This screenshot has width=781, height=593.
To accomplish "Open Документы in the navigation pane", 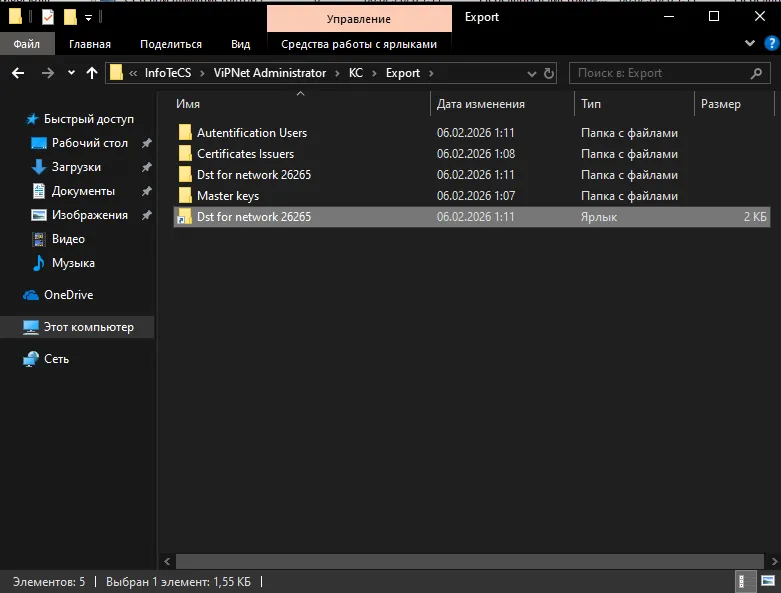I will 83,191.
